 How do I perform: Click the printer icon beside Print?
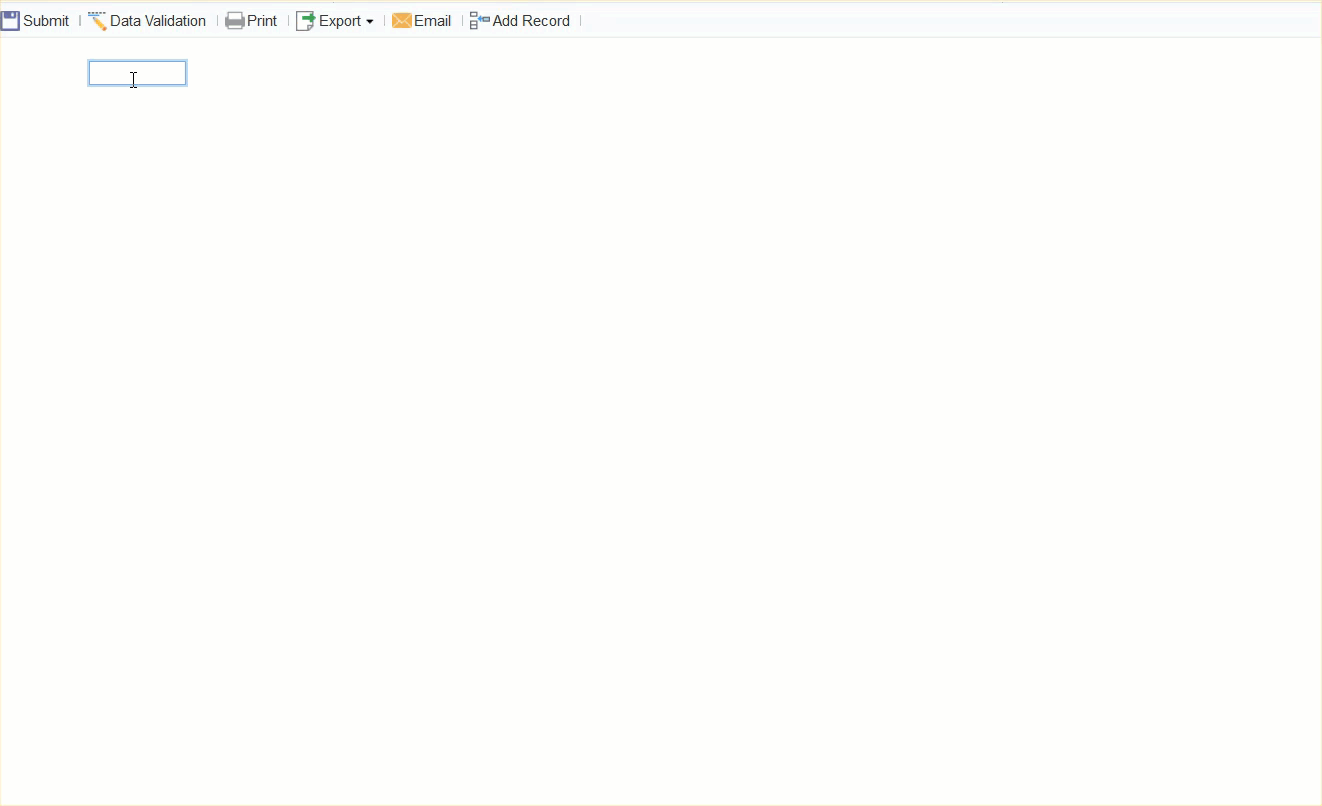click(x=233, y=20)
